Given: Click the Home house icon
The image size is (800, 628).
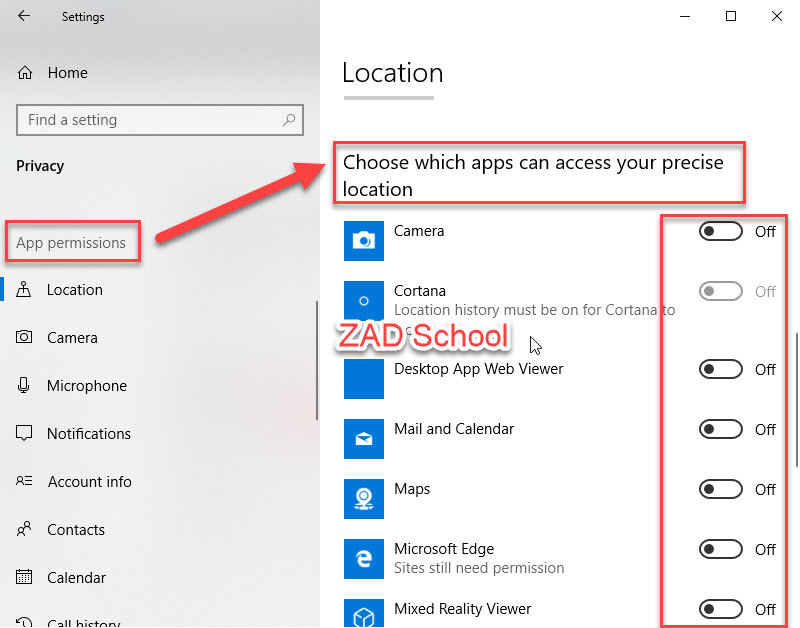Looking at the screenshot, I should point(25,73).
